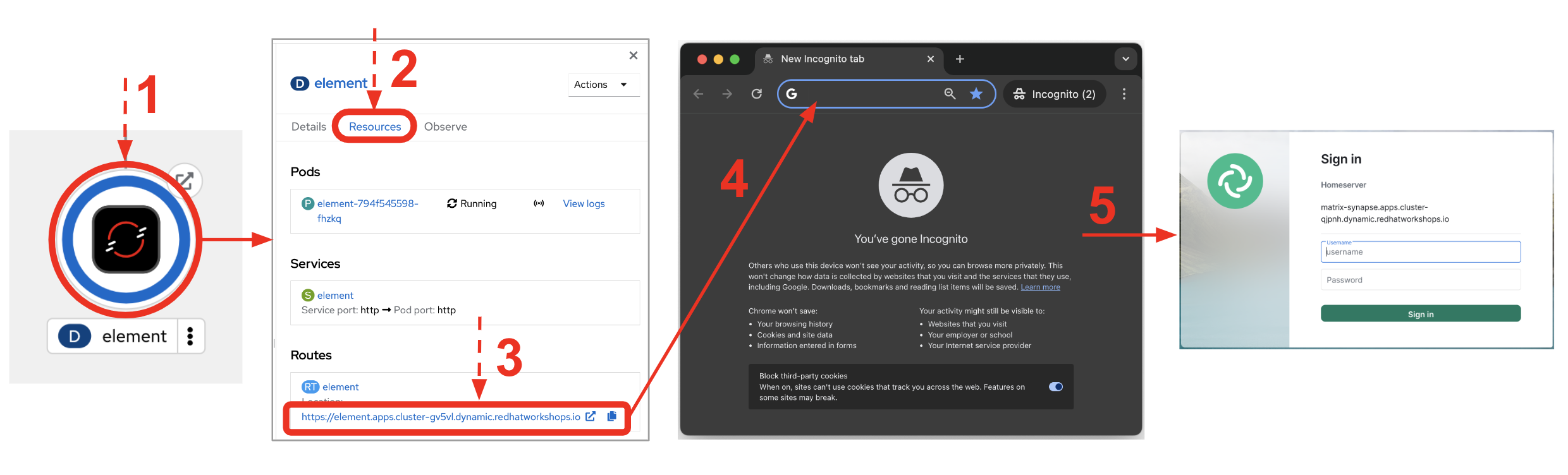
Task: Click the red macOS close window button
Action: tap(702, 59)
